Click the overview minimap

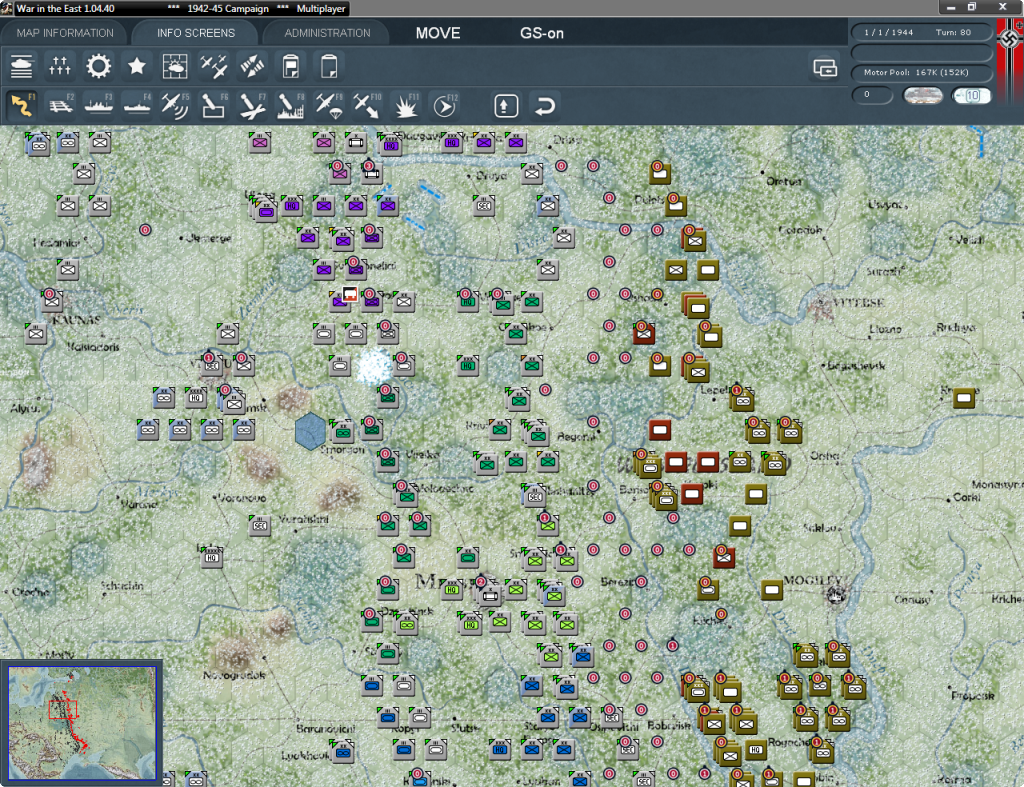[82, 723]
